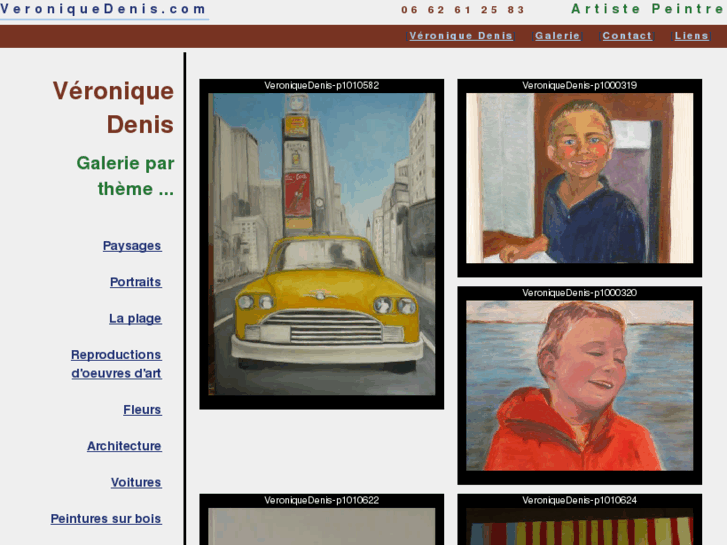Click caption text VeroniqueDenis-p1010624
The image size is (727, 545).
point(580,500)
